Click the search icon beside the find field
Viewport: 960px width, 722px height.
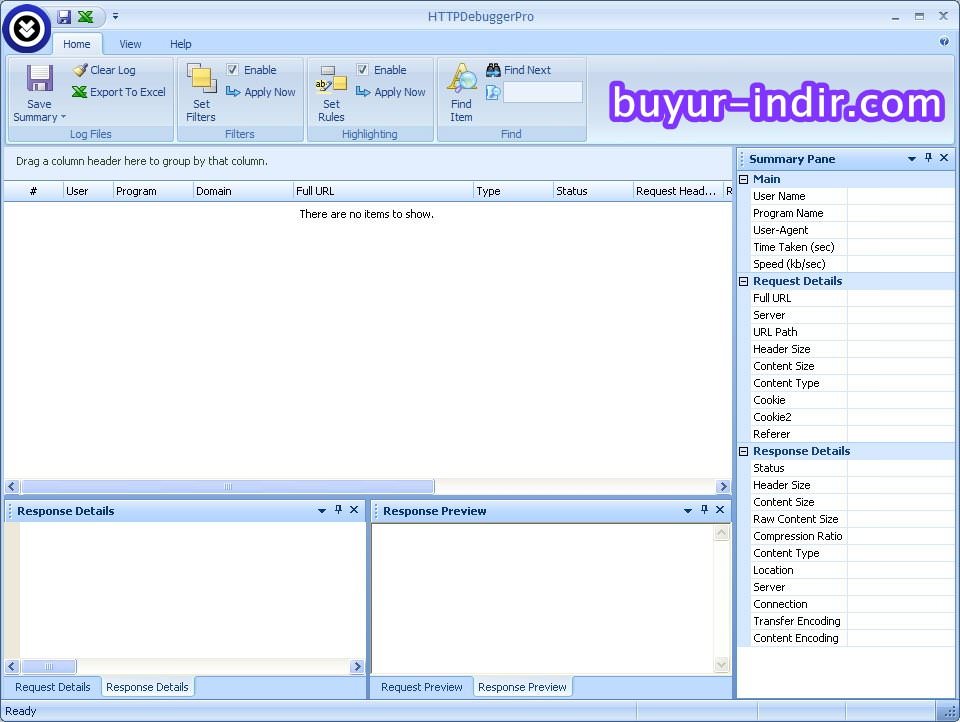(493, 92)
